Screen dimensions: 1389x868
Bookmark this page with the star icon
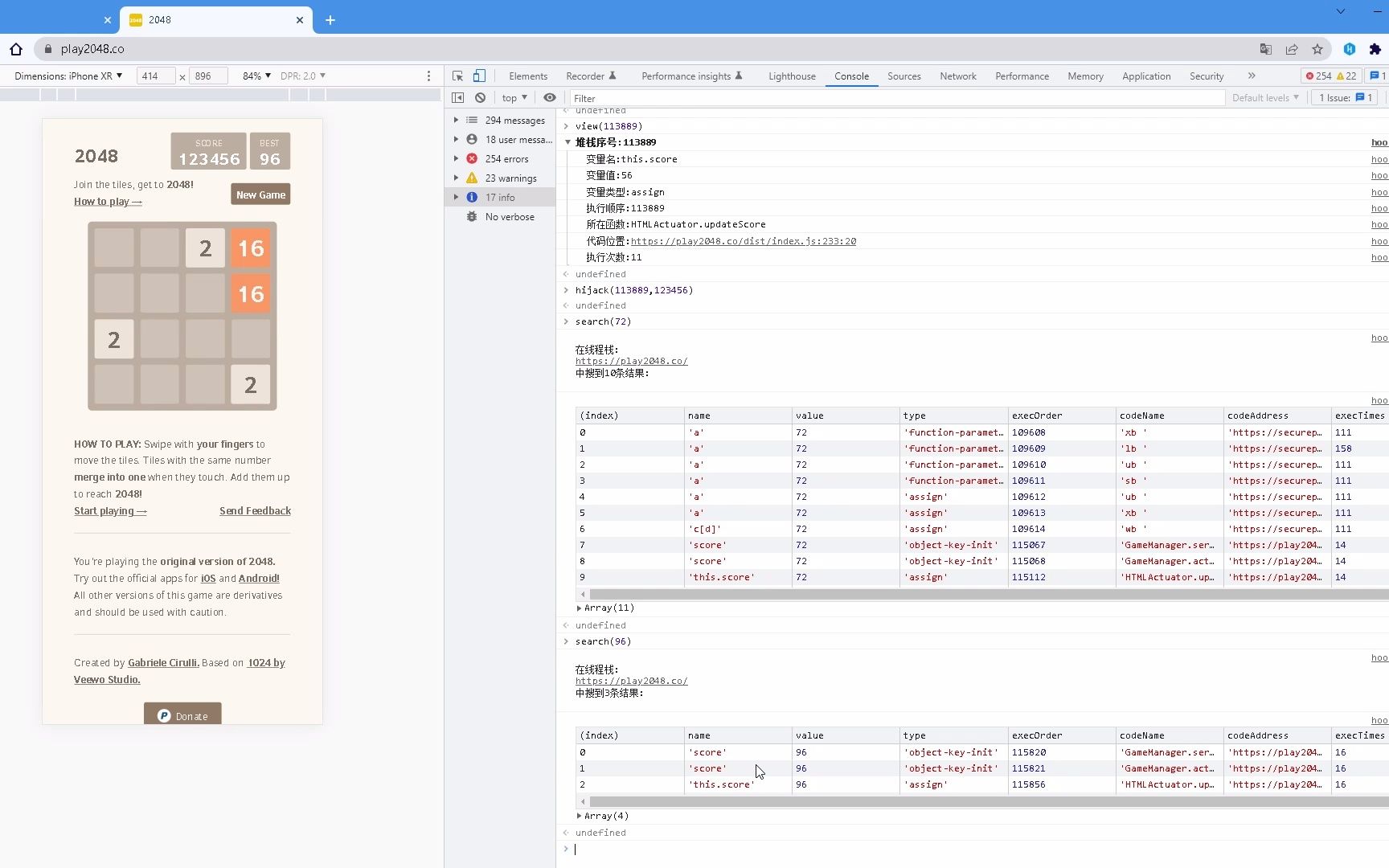[x=1317, y=49]
